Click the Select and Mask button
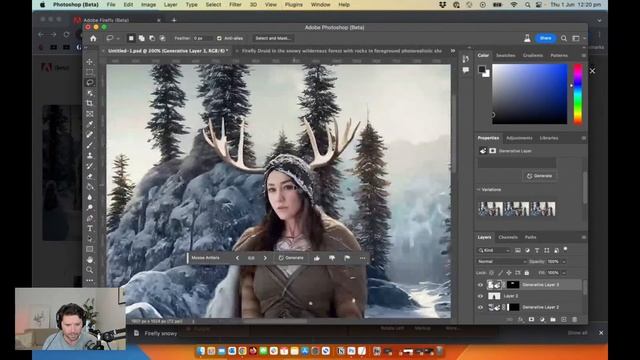The width and height of the screenshot is (640, 360). 273,38
